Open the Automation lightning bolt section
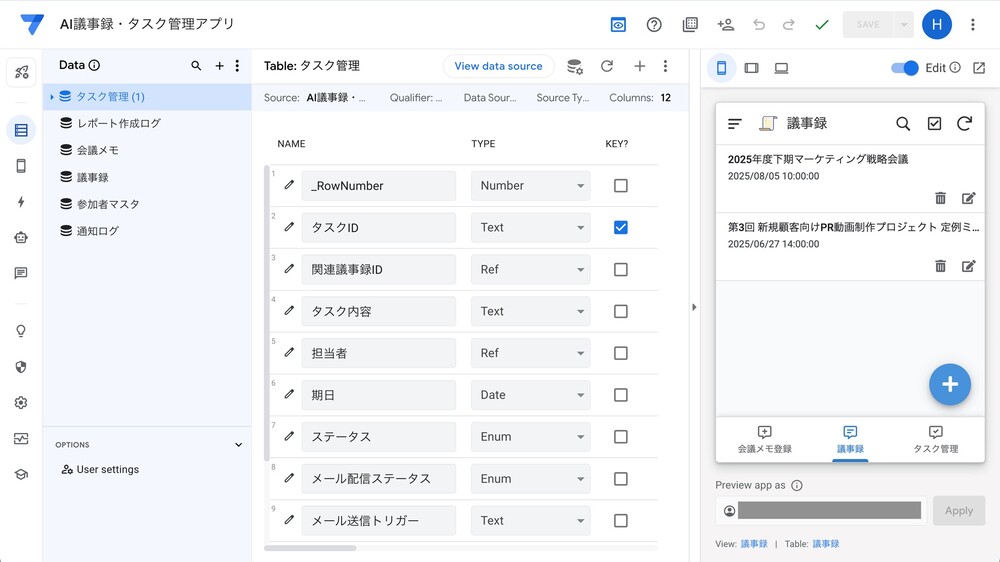 tap(21, 202)
